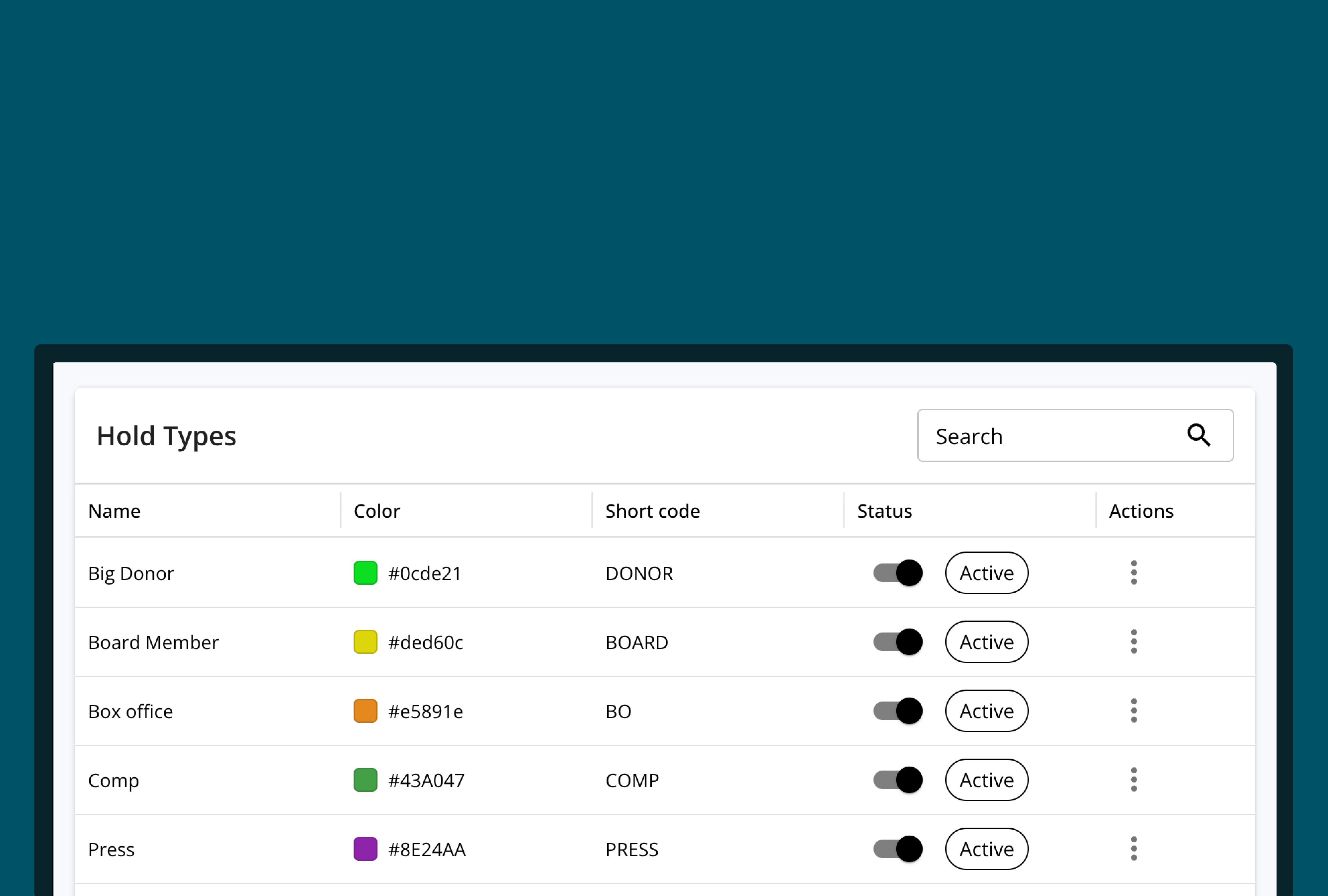The width and height of the screenshot is (1328, 896).
Task: Select the Box office name cell
Action: click(130, 711)
